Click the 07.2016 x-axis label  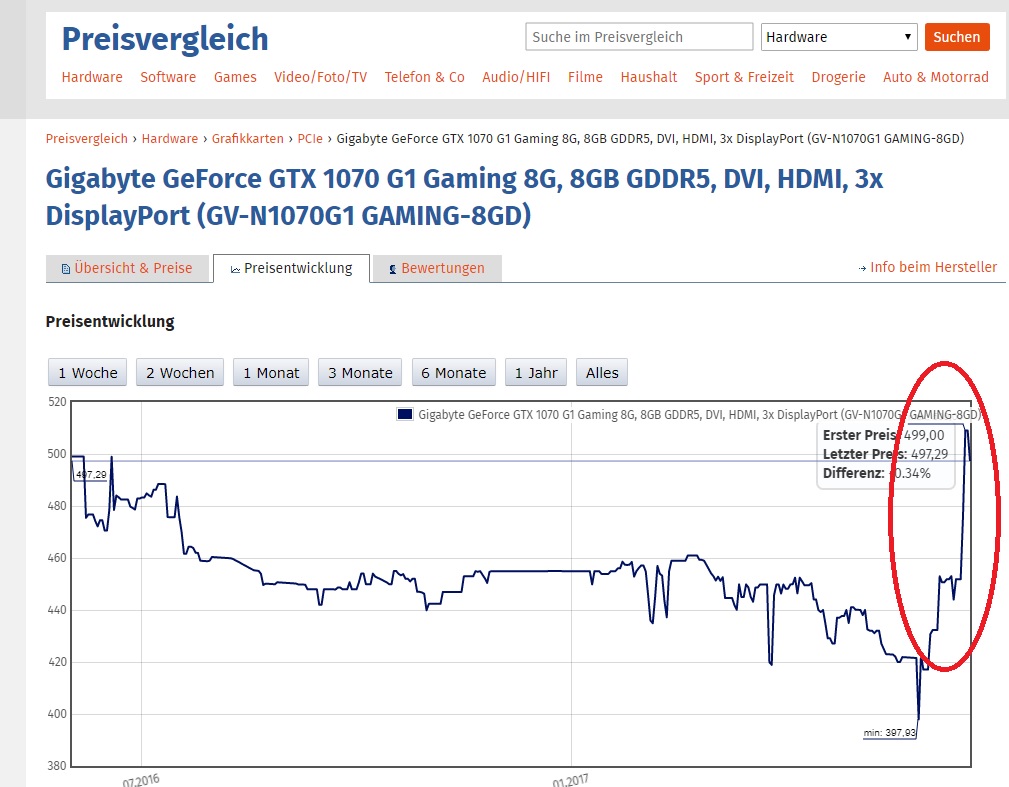141,780
